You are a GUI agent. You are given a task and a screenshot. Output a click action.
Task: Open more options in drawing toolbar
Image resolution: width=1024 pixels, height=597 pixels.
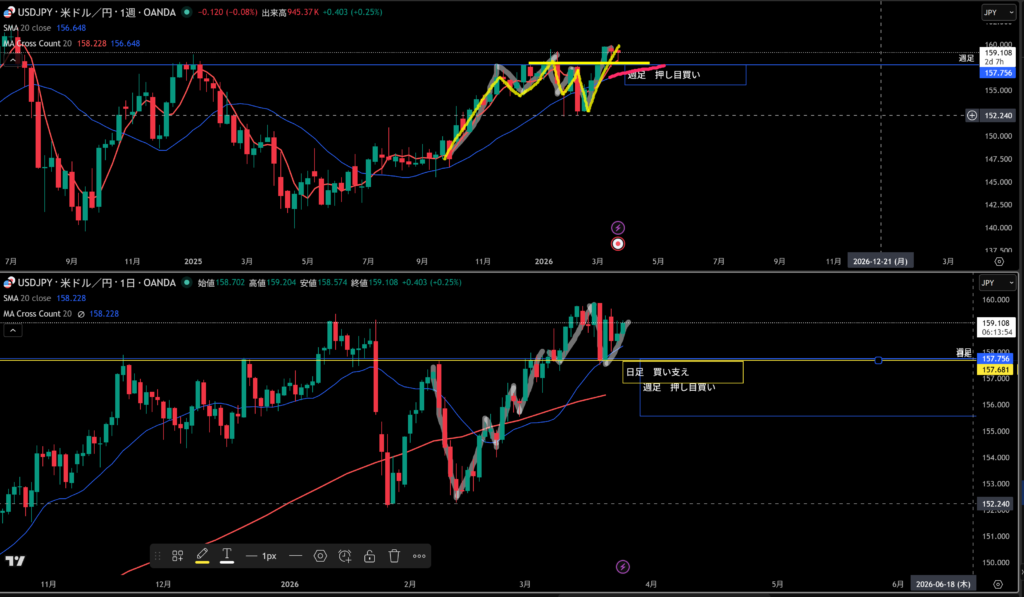point(419,555)
